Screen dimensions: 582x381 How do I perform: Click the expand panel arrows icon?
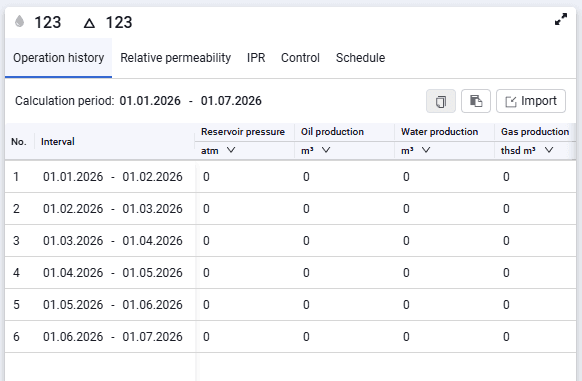pos(561,19)
